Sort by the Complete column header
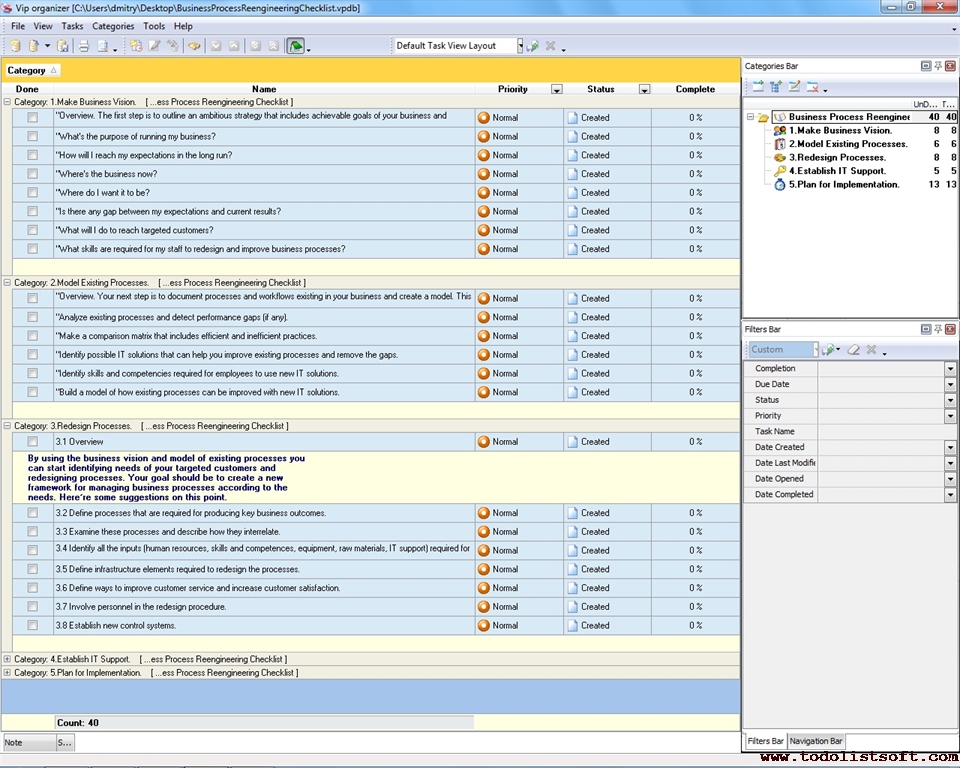 click(695, 89)
